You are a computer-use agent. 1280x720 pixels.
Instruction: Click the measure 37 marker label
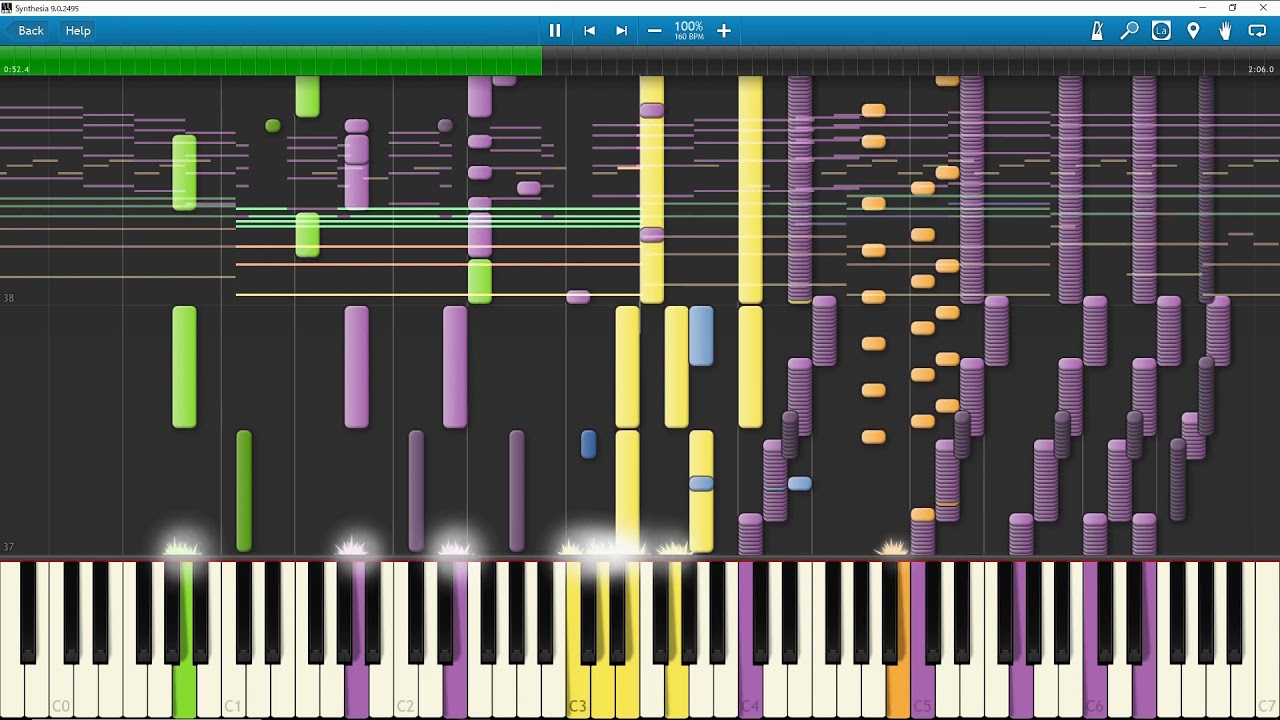tap(9, 547)
